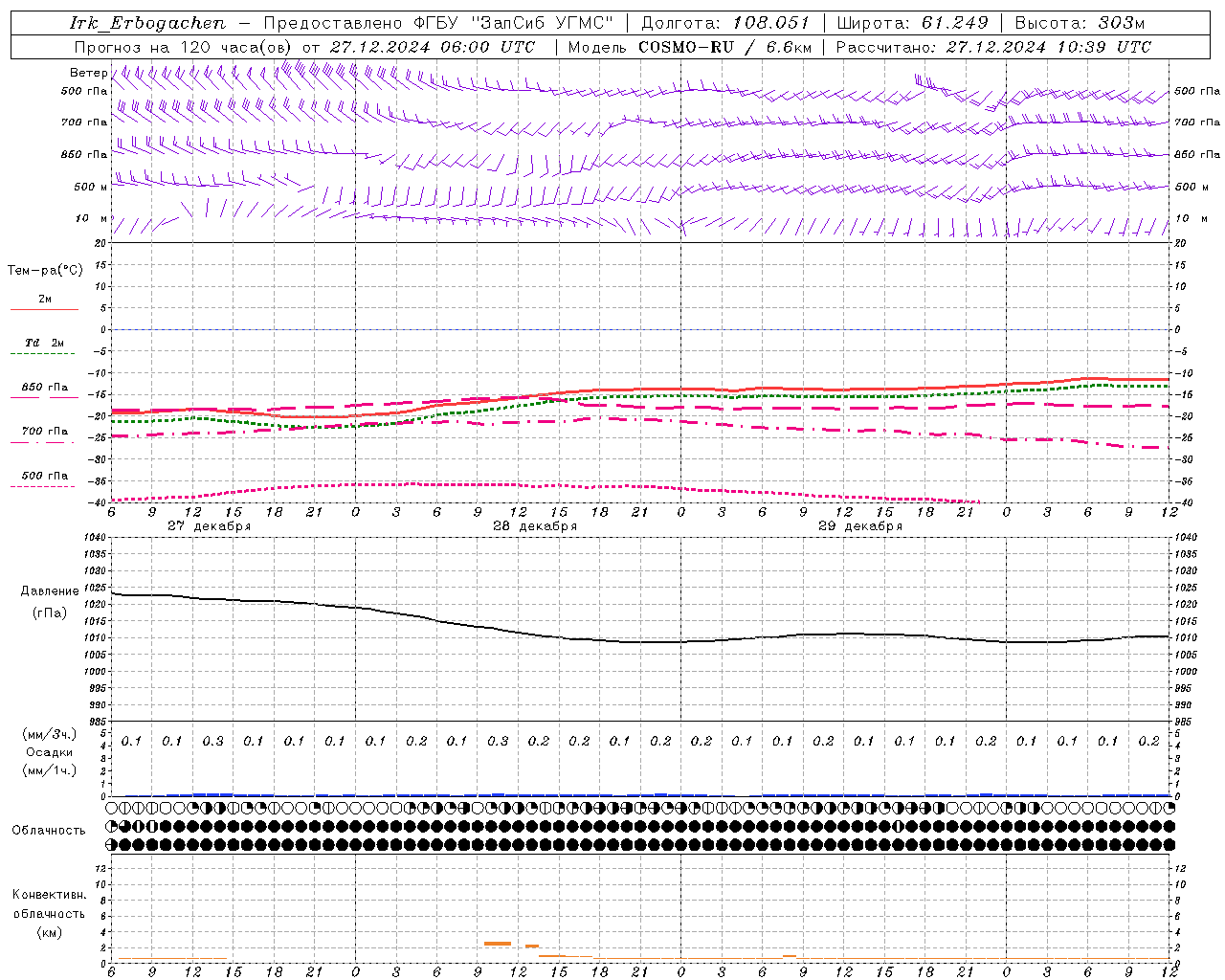Click the '(км)' unit under convective cloudiness
This screenshot has width=1225, height=980.
49,932
